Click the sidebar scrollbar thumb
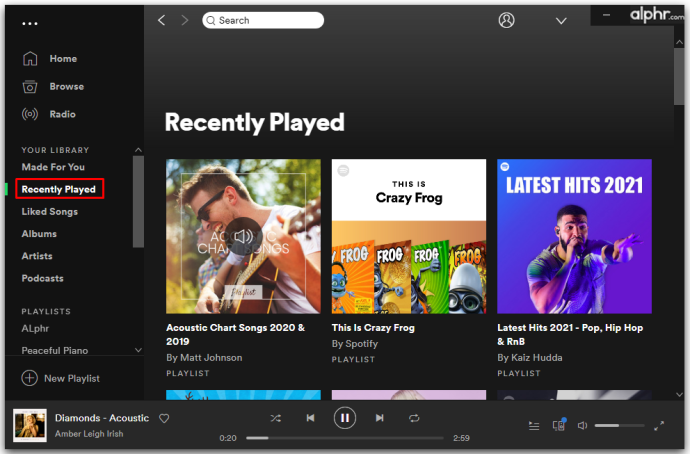Viewport: 690px width, 454px height. [x=138, y=202]
